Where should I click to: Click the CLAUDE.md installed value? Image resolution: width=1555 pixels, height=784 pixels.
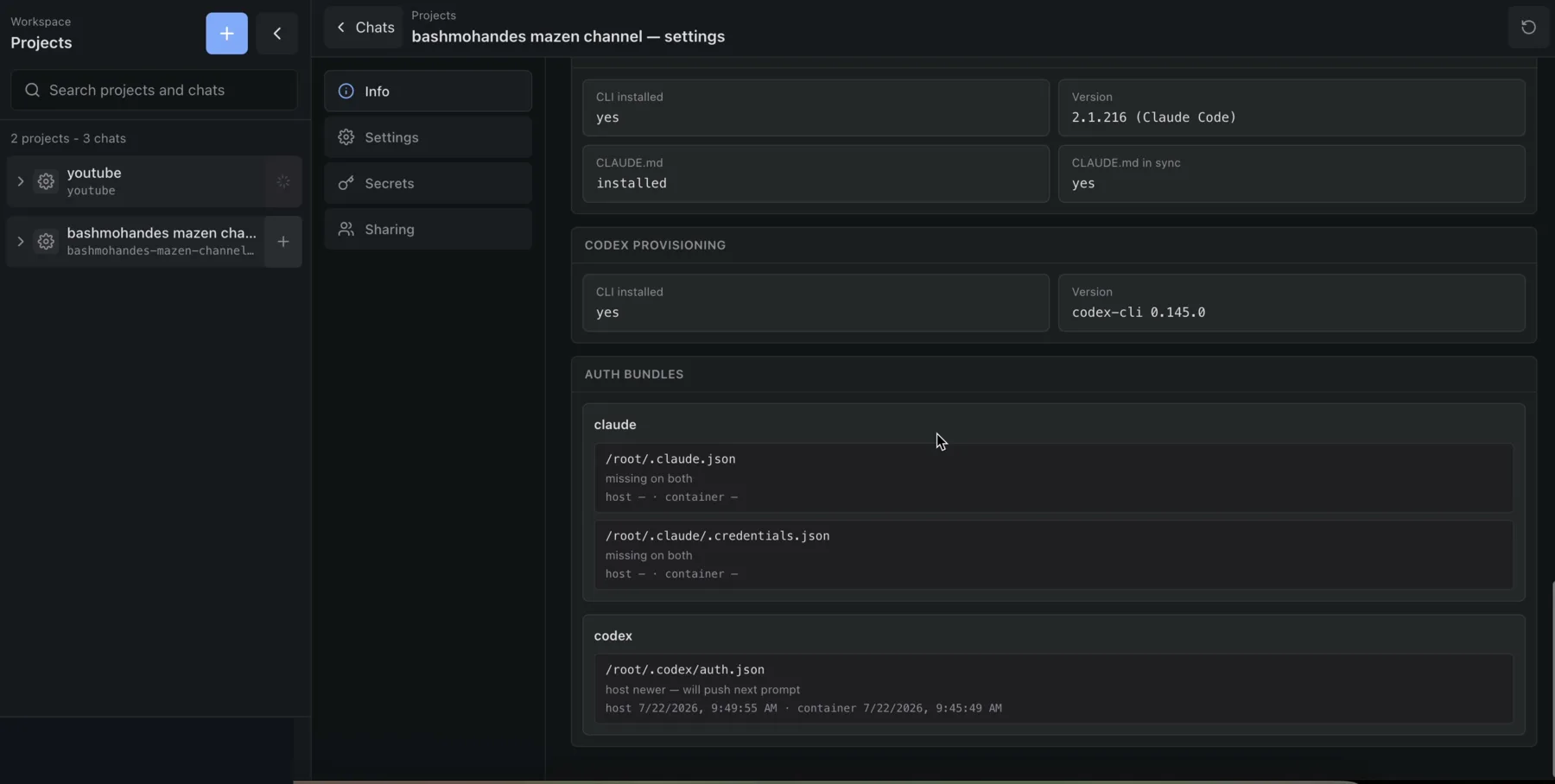point(631,183)
